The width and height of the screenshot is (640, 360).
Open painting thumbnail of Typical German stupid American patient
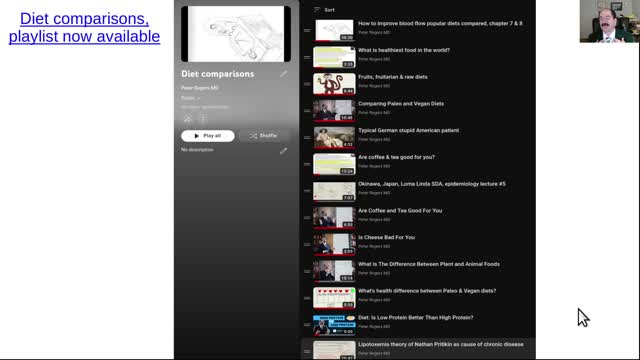point(334,137)
